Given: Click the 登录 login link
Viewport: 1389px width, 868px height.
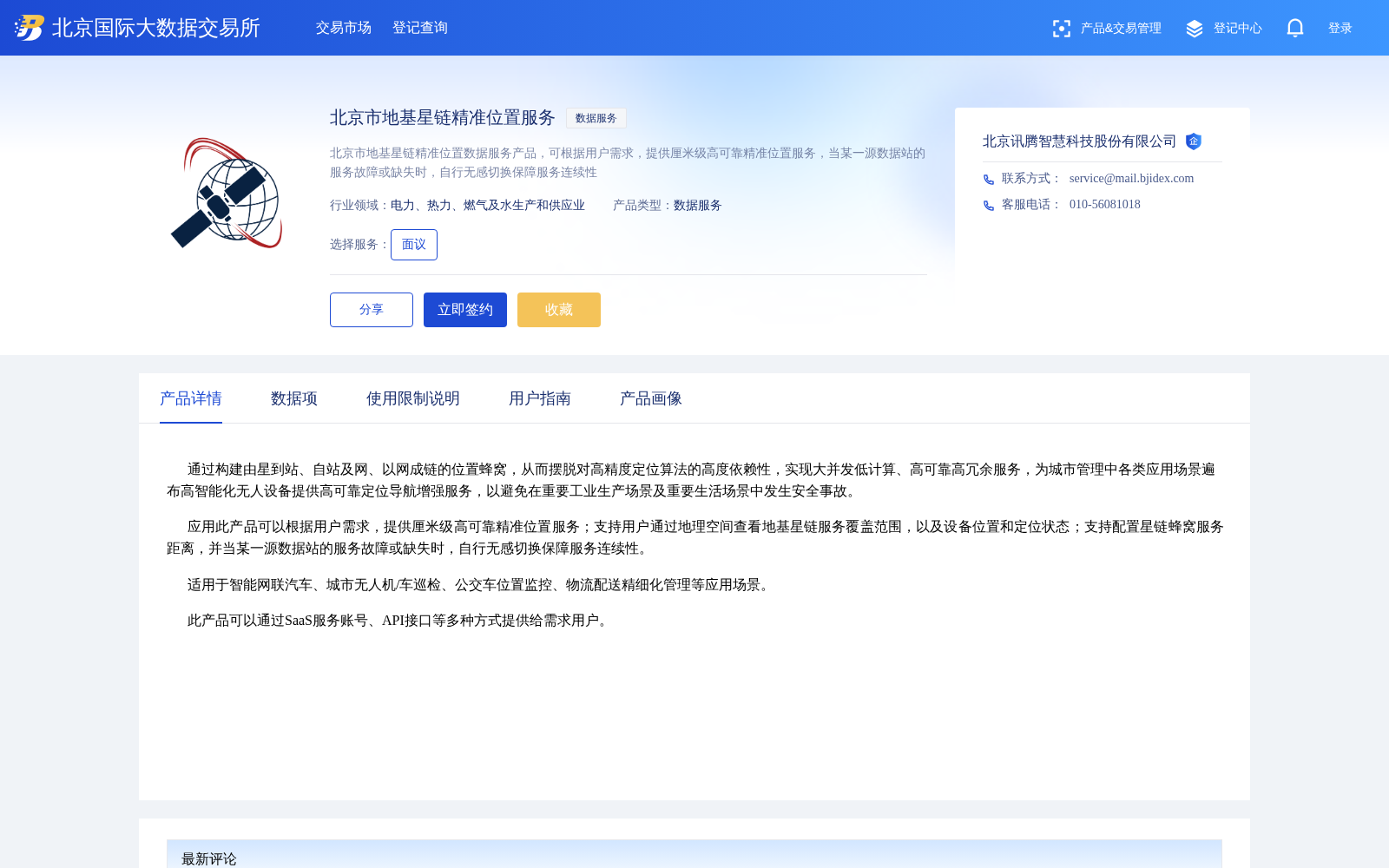Looking at the screenshot, I should point(1340,29).
